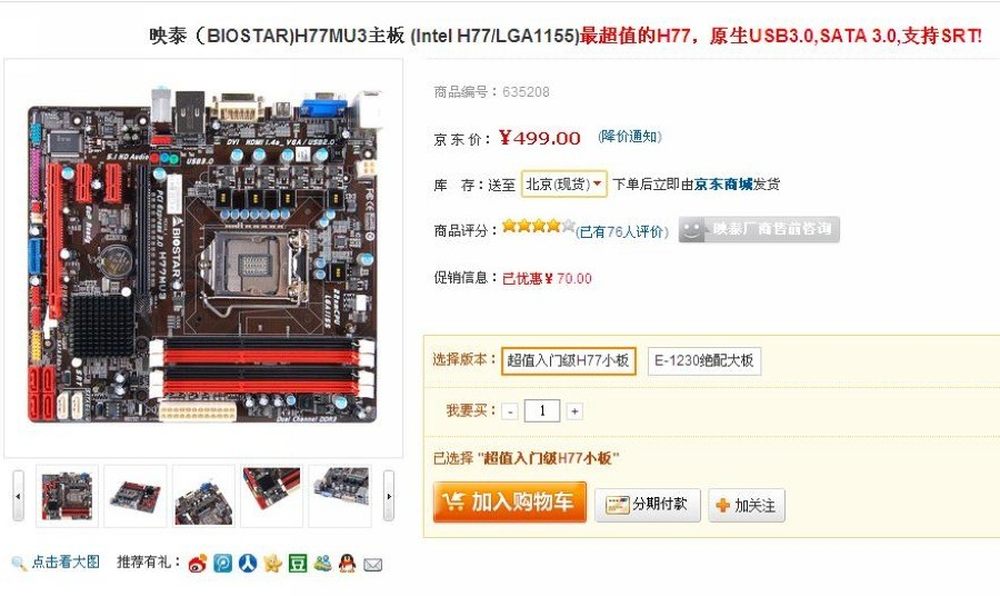Show previous thumbnails with left arrow
Screen dimensions: 1000x596
pos(18,496)
